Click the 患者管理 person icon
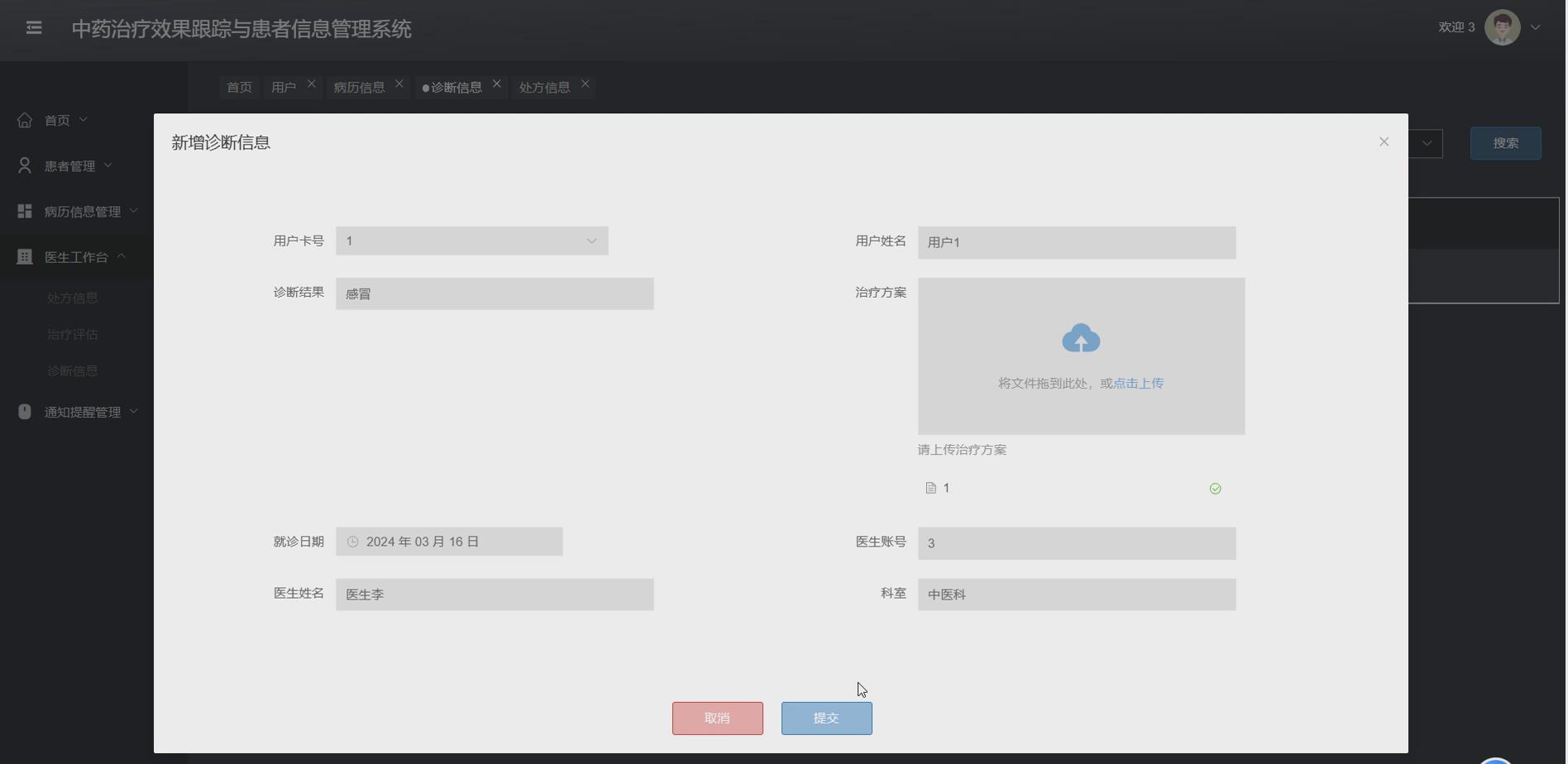1568x764 pixels. click(23, 165)
